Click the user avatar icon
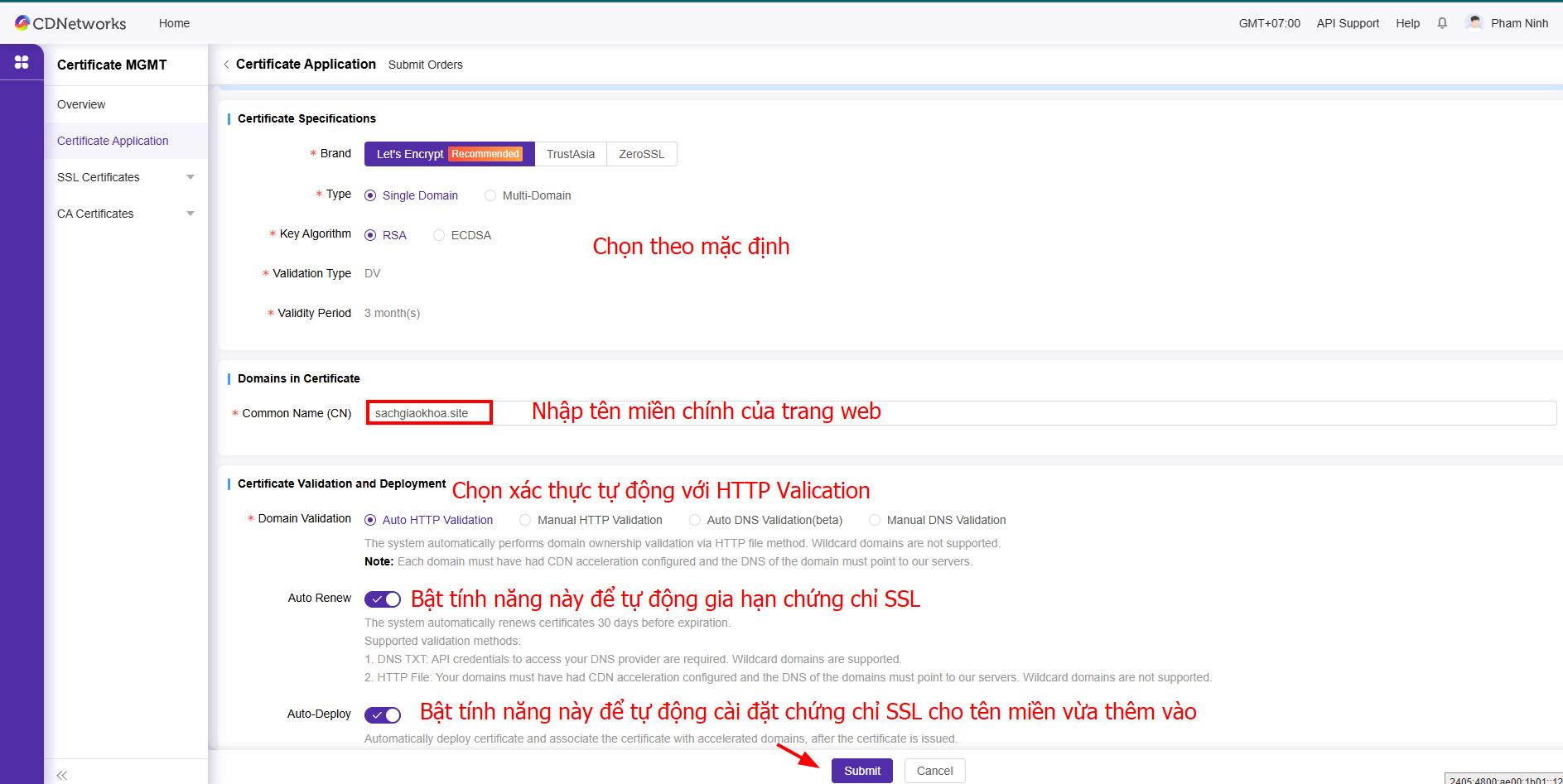The height and width of the screenshot is (784, 1563). tap(1474, 23)
